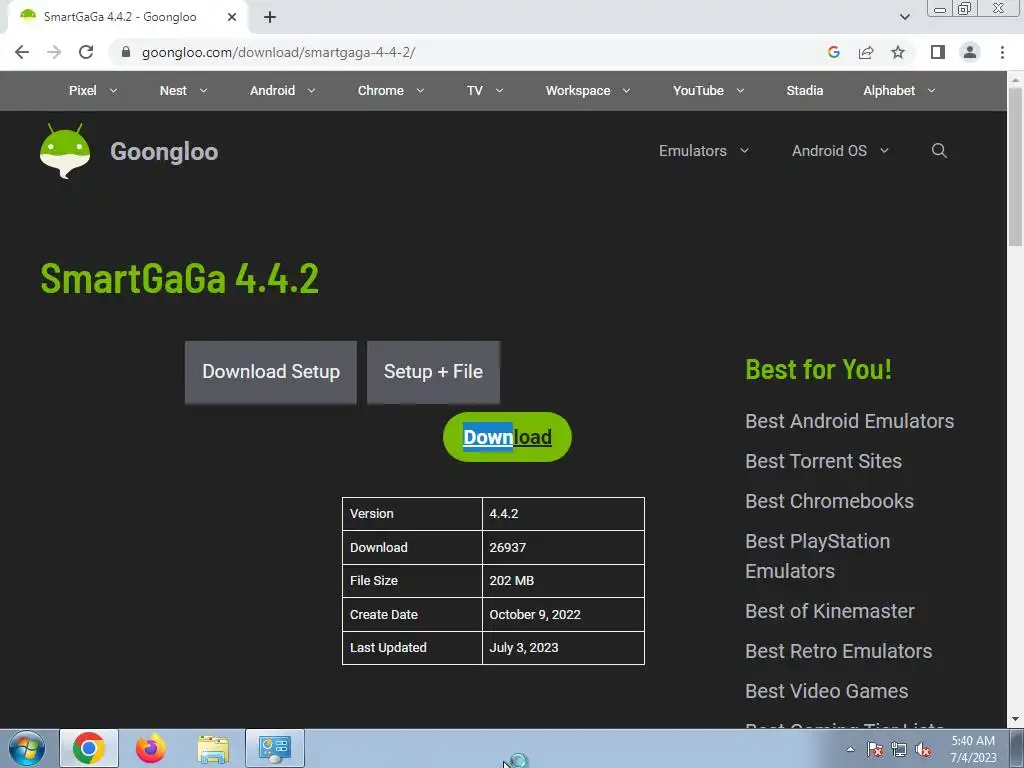Screen dimensions: 1024x768
Task: Open the Best PlayStation Emulators link
Action: tap(818, 556)
